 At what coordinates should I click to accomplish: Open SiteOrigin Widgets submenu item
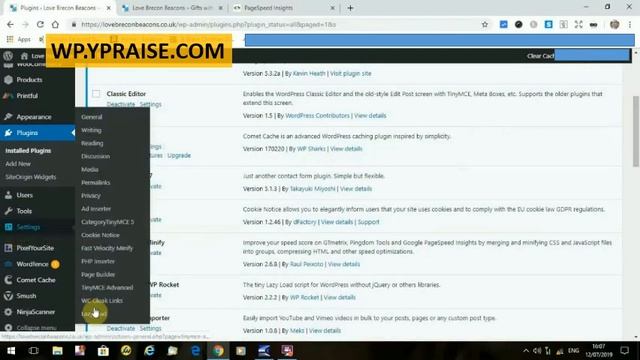31,177
